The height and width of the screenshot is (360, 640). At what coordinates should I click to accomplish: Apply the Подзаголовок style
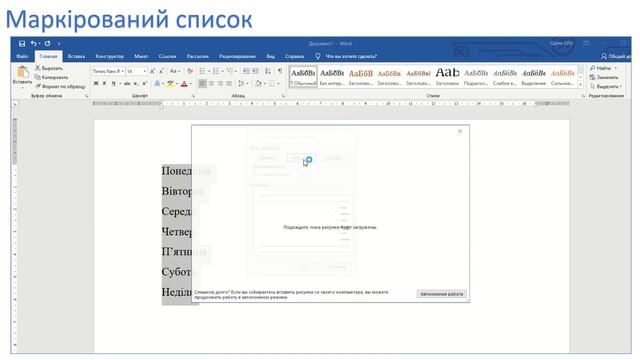click(476, 76)
